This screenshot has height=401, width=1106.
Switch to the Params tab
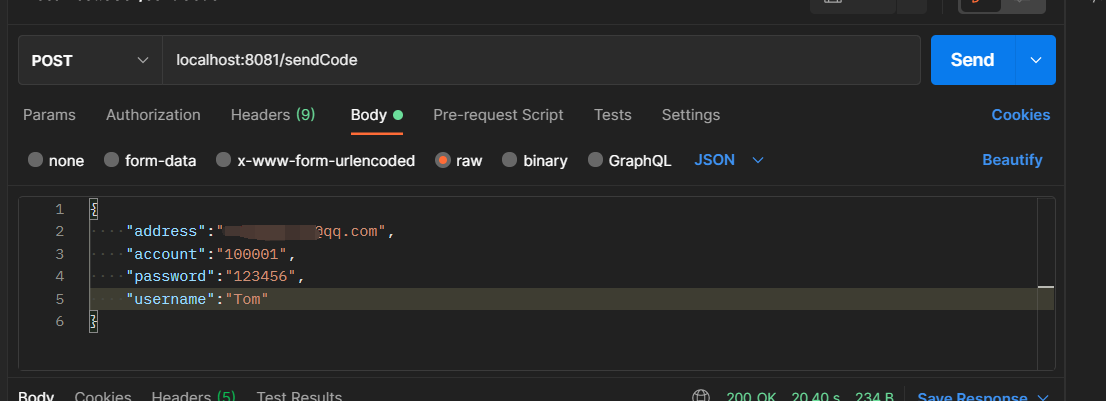(x=49, y=115)
